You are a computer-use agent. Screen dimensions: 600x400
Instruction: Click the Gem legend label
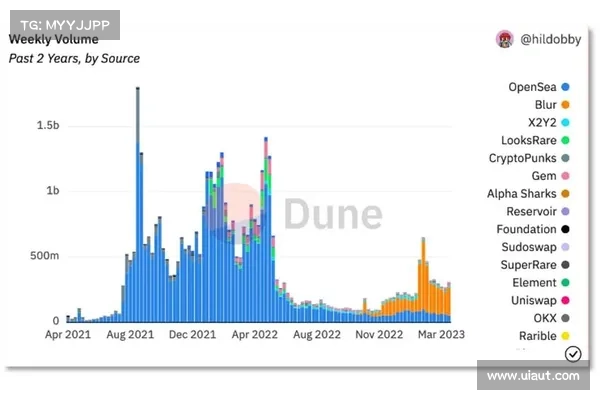pyautogui.click(x=544, y=176)
